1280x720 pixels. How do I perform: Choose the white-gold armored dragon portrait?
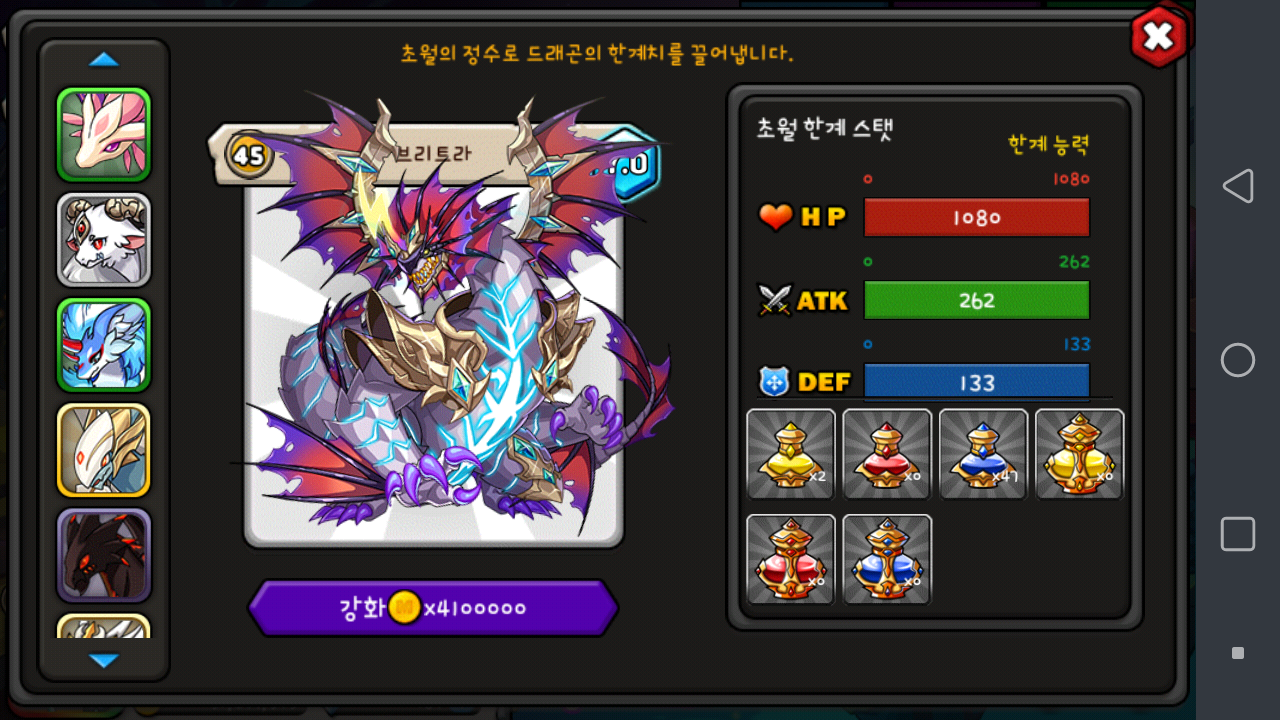pyautogui.click(x=104, y=450)
